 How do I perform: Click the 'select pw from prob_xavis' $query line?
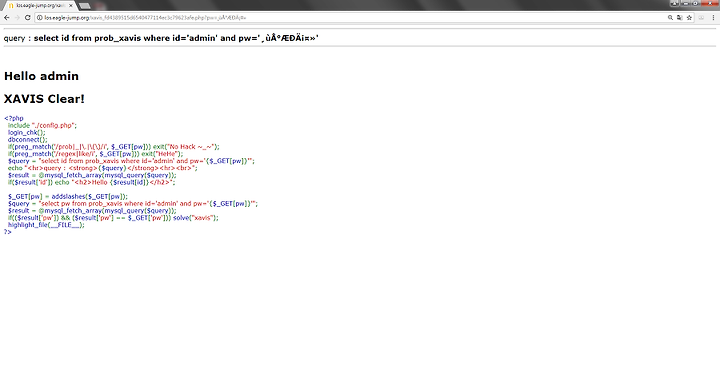tap(133, 203)
